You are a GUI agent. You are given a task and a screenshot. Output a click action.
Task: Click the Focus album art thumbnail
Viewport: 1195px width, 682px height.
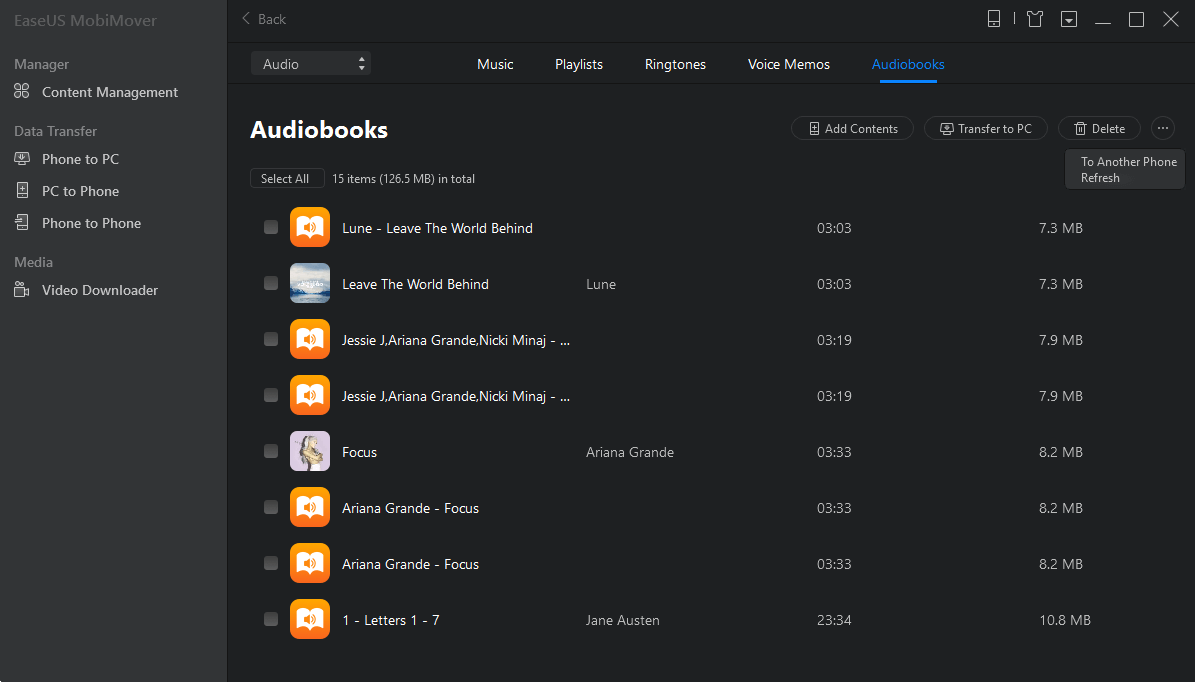[x=309, y=451]
